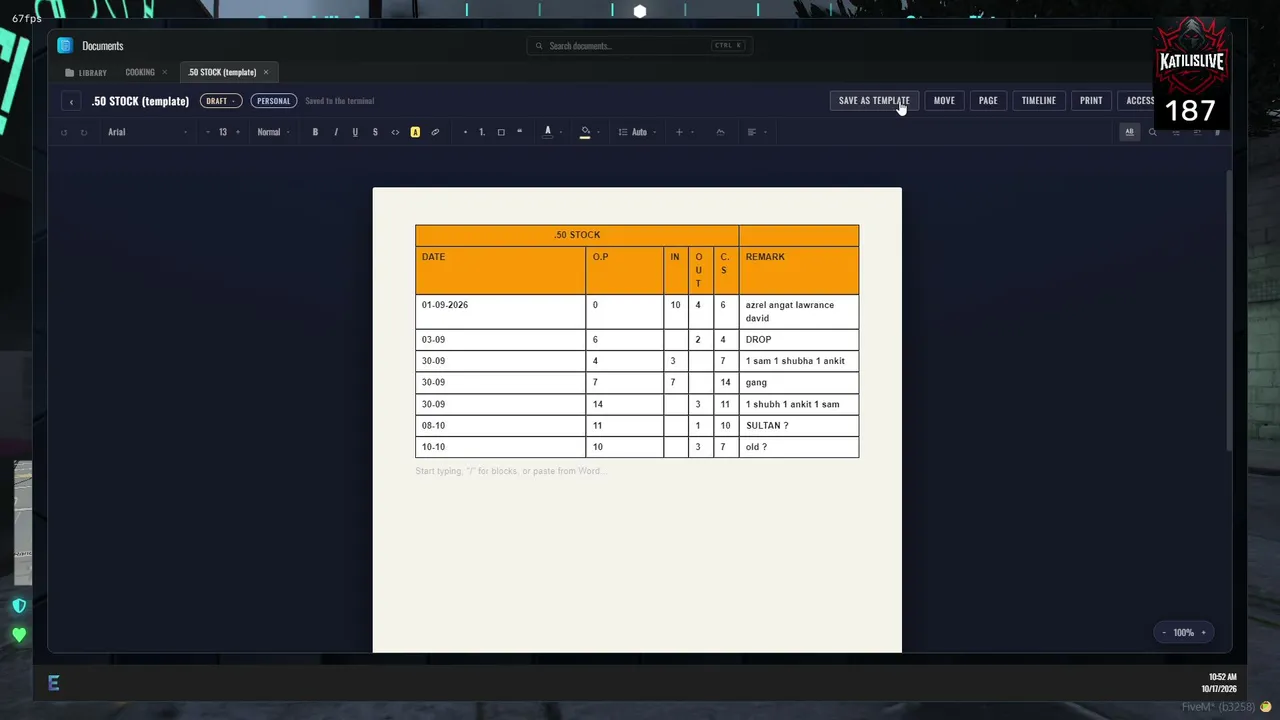1280x720 pixels.
Task: Zoom in with the plus control
Action: [x=1203, y=632]
